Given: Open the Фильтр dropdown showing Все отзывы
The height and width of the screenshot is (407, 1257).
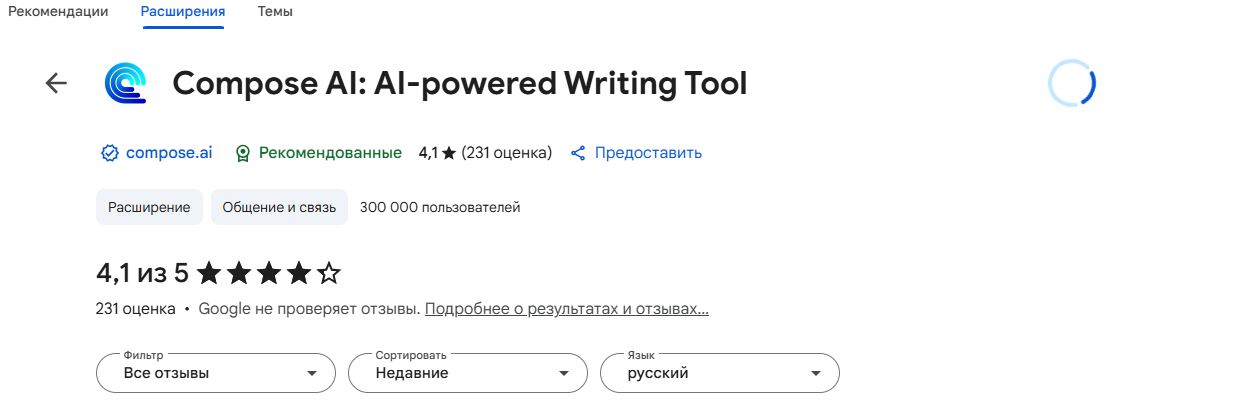Looking at the screenshot, I should (x=216, y=373).
